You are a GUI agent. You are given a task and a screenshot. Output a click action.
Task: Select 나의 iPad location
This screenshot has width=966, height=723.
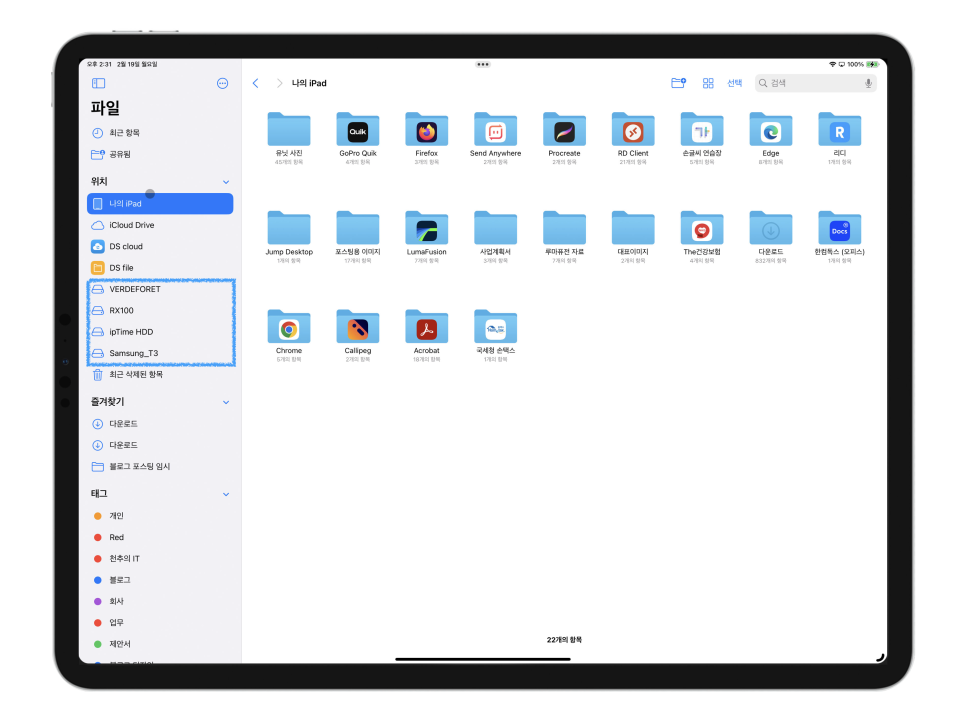point(160,204)
